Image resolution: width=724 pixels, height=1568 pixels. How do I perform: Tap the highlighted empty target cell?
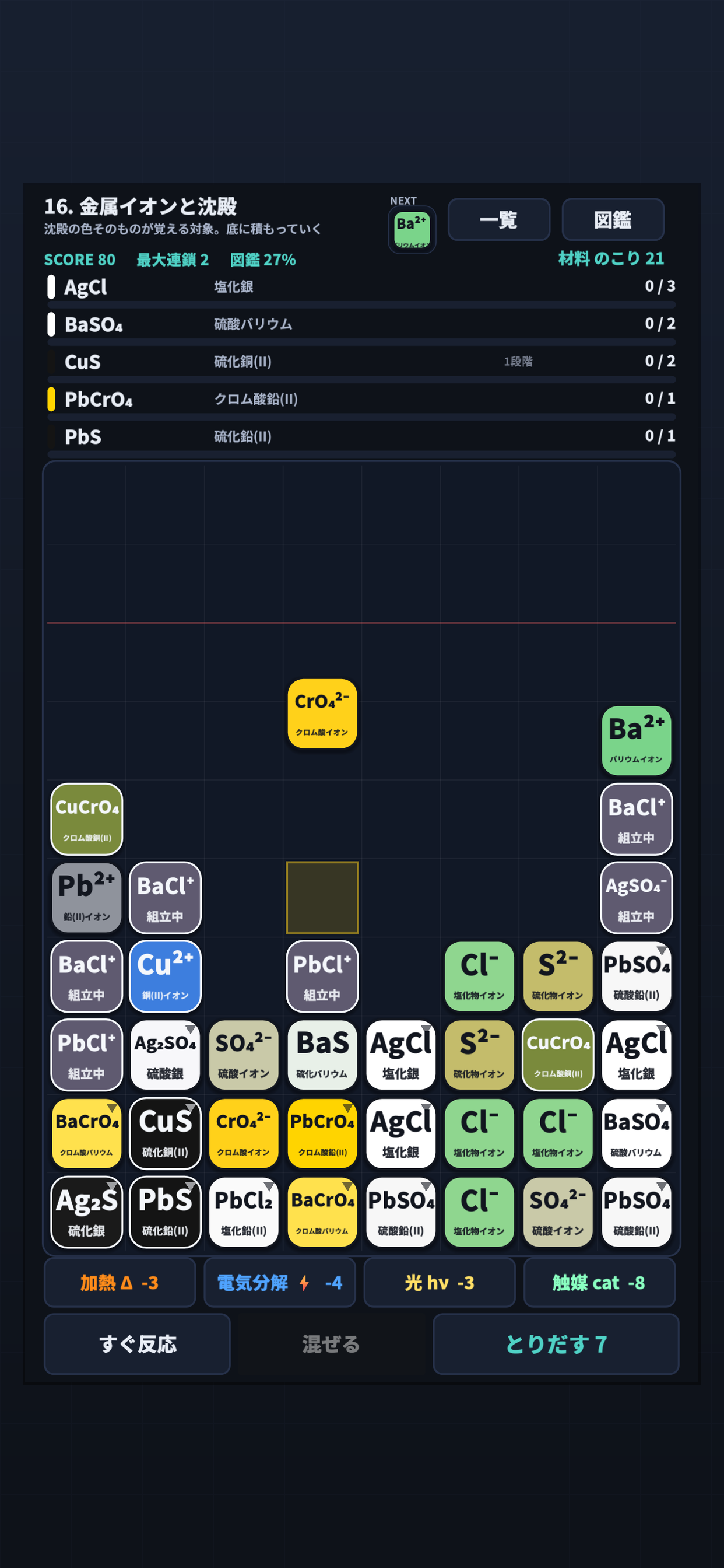point(322,898)
